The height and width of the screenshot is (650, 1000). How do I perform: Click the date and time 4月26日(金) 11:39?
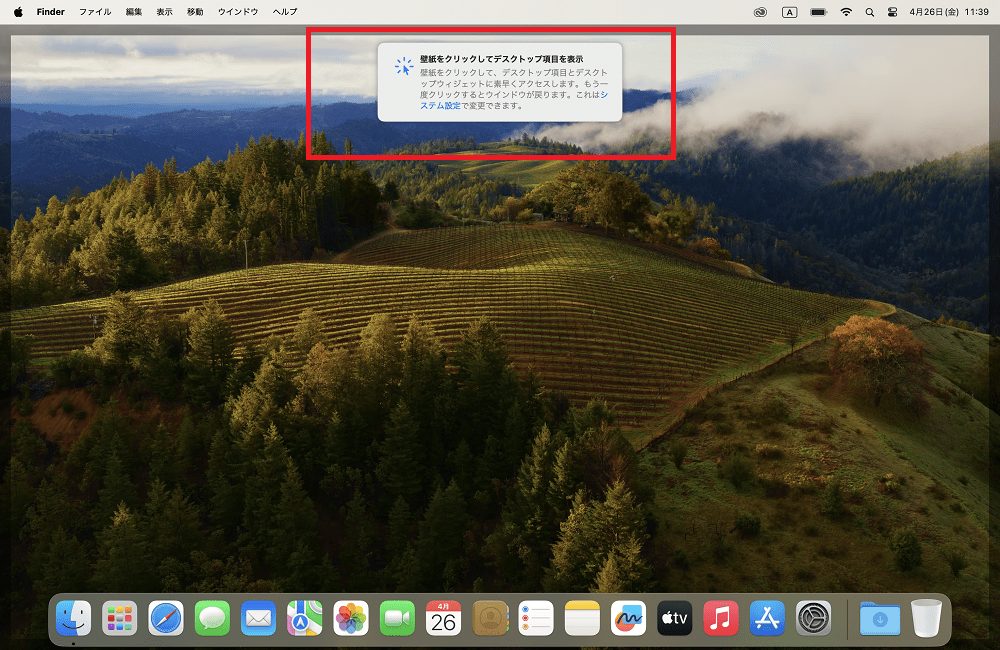[949, 11]
